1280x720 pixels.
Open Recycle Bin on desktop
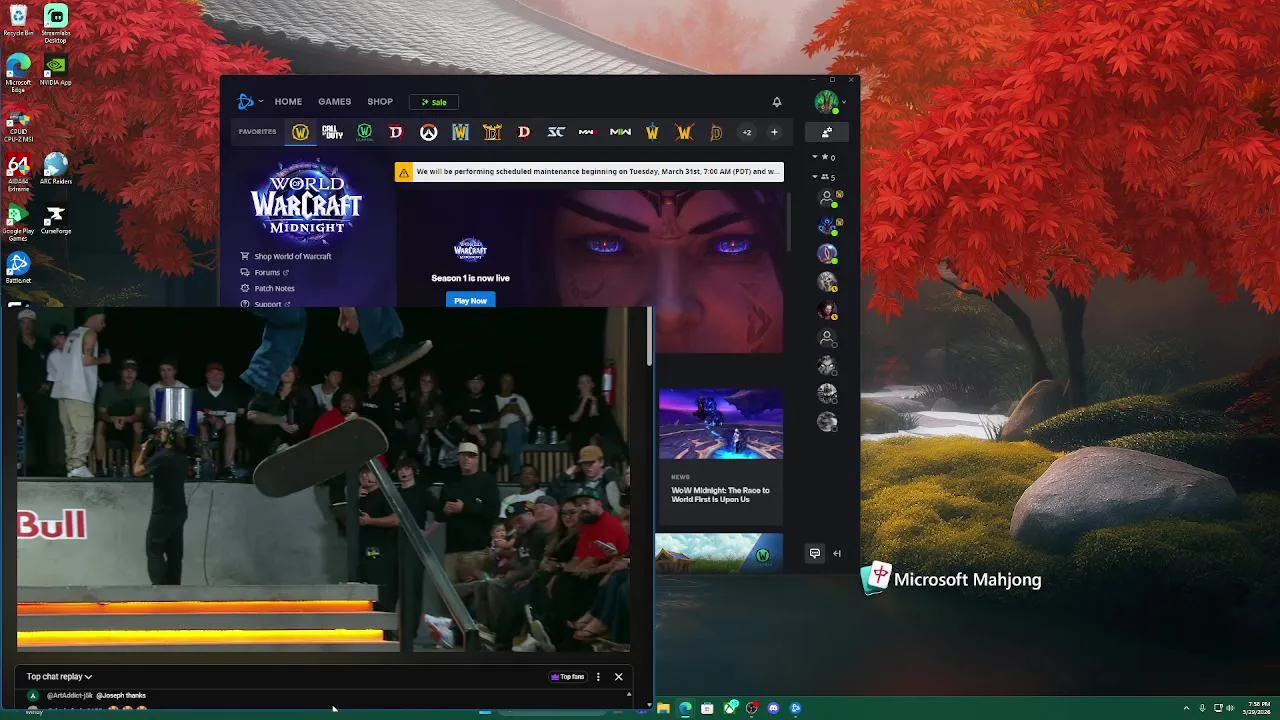pos(18,20)
